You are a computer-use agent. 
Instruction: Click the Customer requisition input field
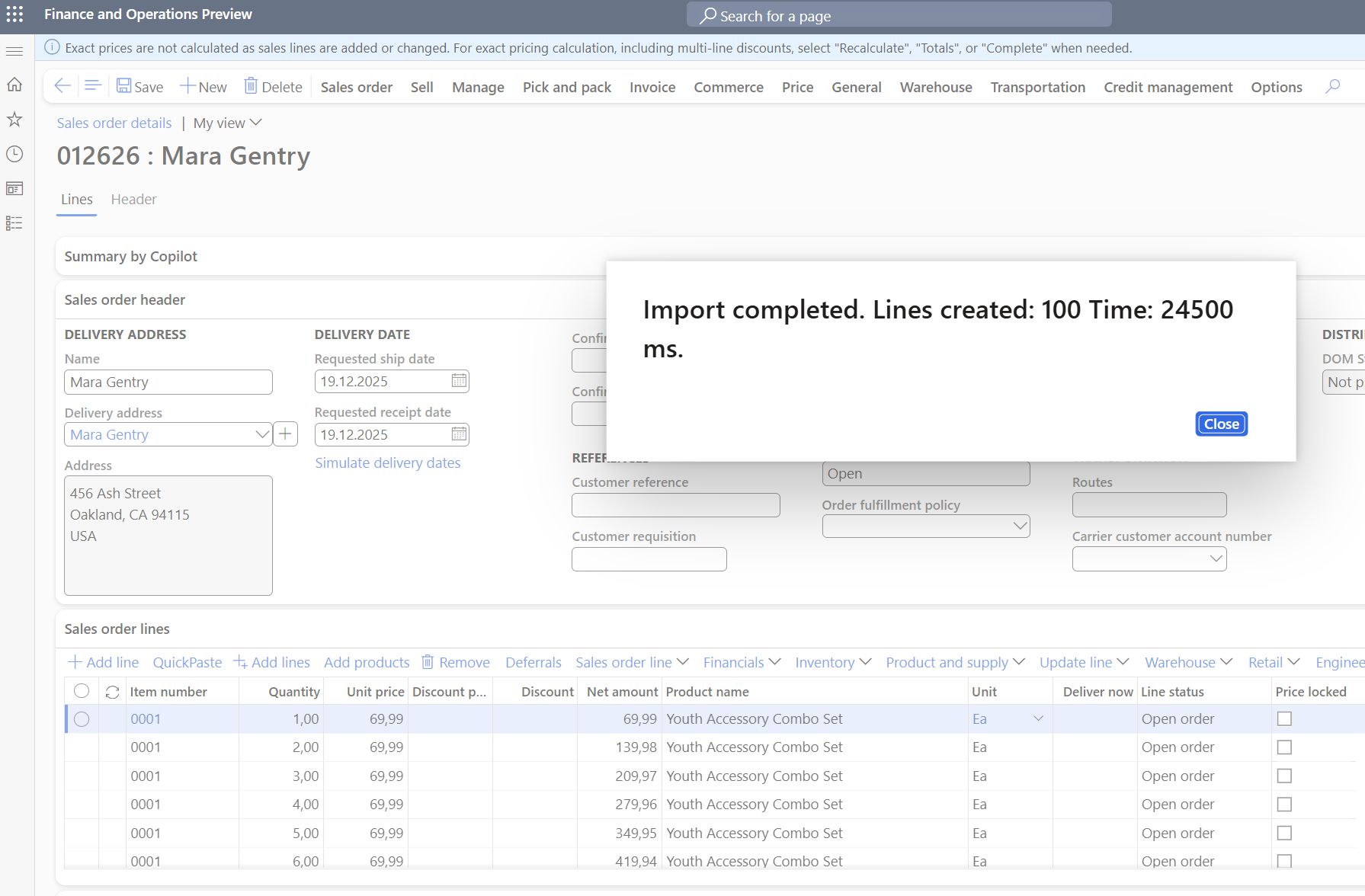[x=649, y=559]
